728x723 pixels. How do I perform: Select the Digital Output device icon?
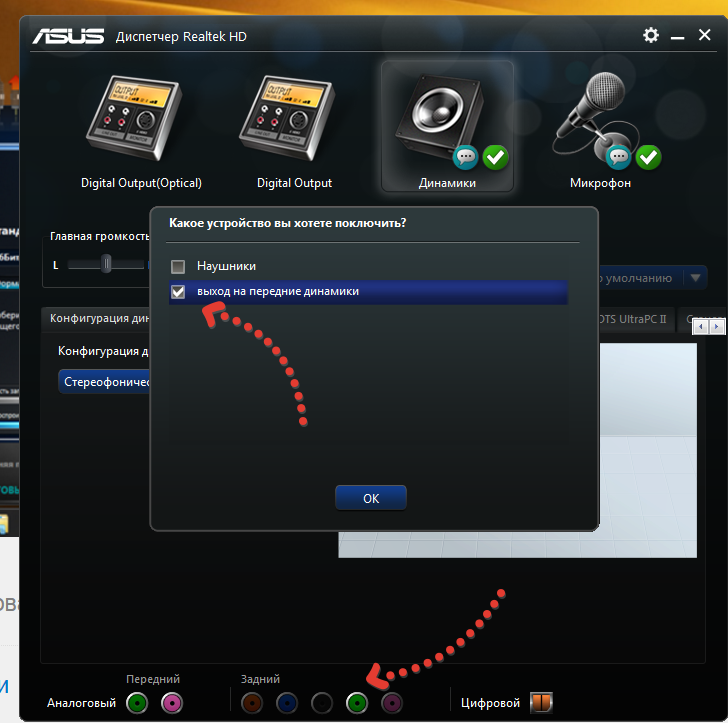(288, 117)
